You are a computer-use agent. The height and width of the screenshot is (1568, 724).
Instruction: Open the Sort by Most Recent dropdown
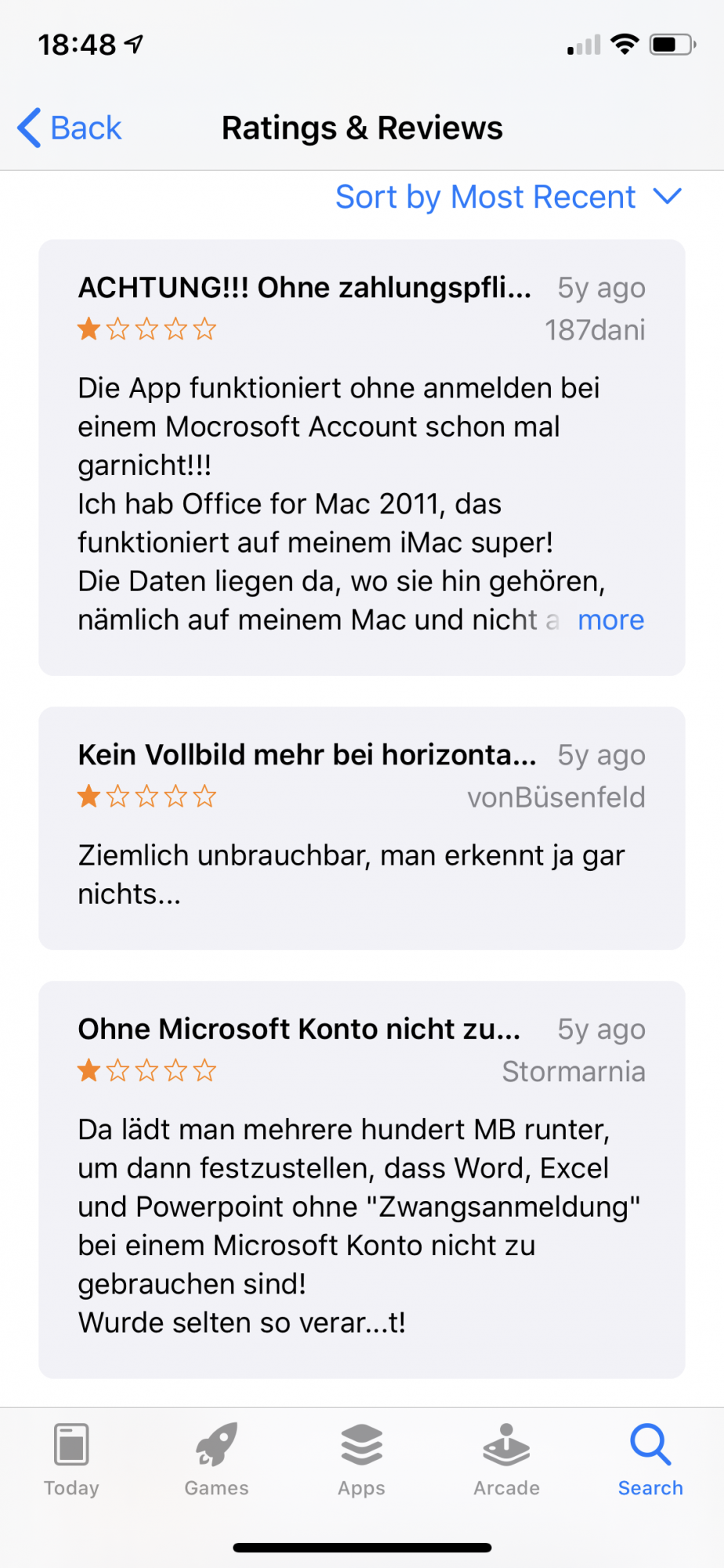point(509,197)
